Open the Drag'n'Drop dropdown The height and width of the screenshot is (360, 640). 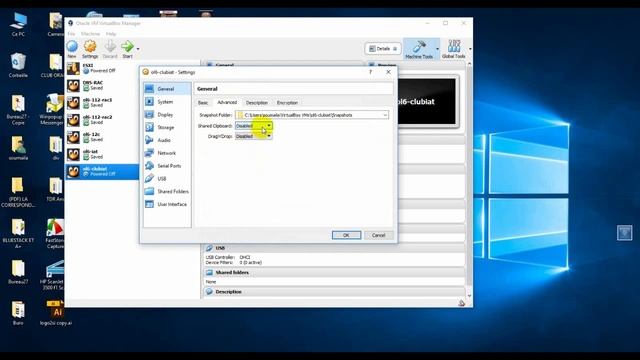pos(253,136)
